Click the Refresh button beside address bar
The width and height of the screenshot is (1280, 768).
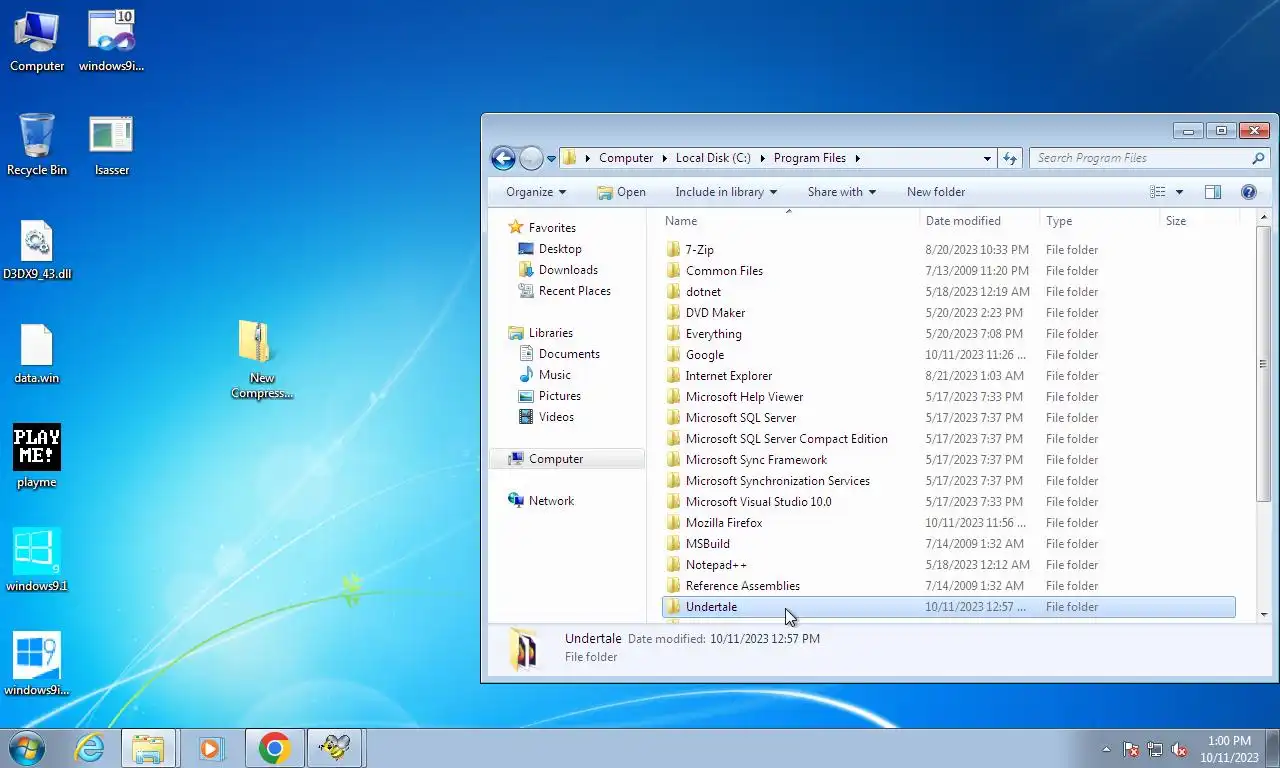click(1010, 158)
